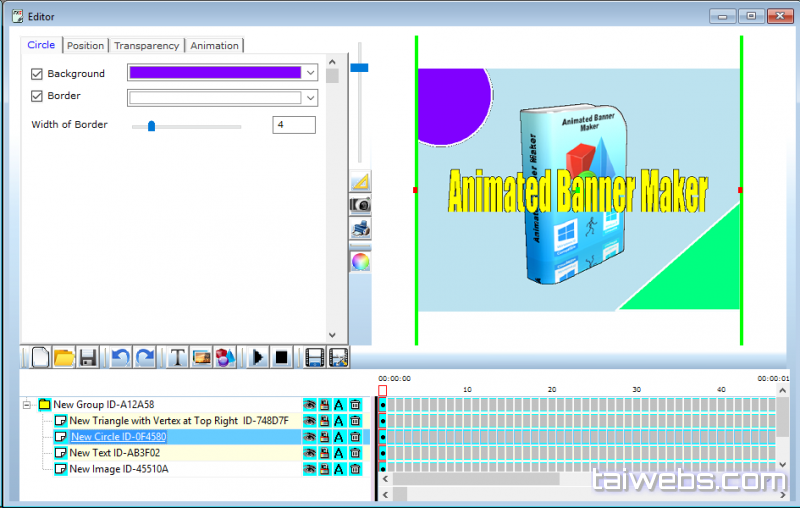Open the color wheel picker

coord(360,261)
